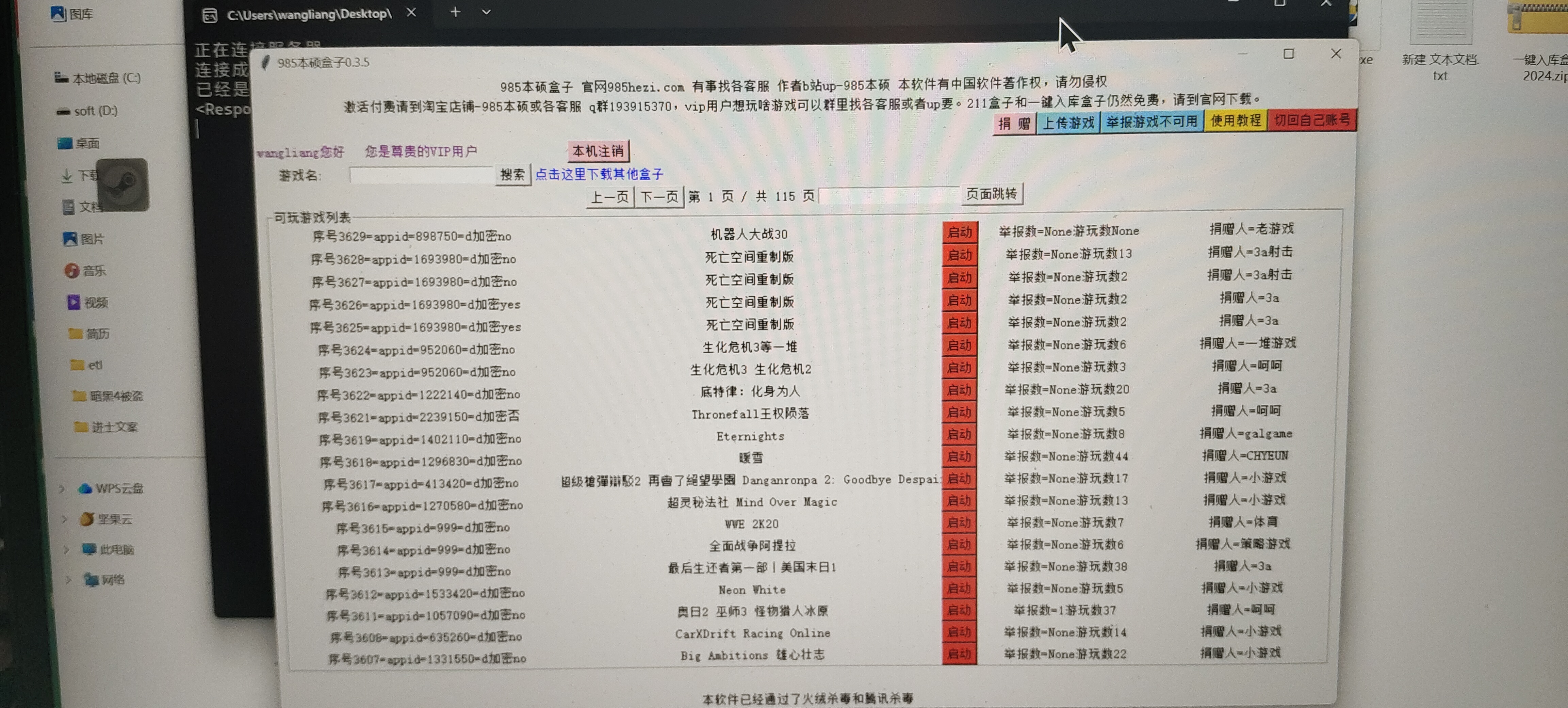
Task: Add a new terminal tab
Action: (x=455, y=12)
